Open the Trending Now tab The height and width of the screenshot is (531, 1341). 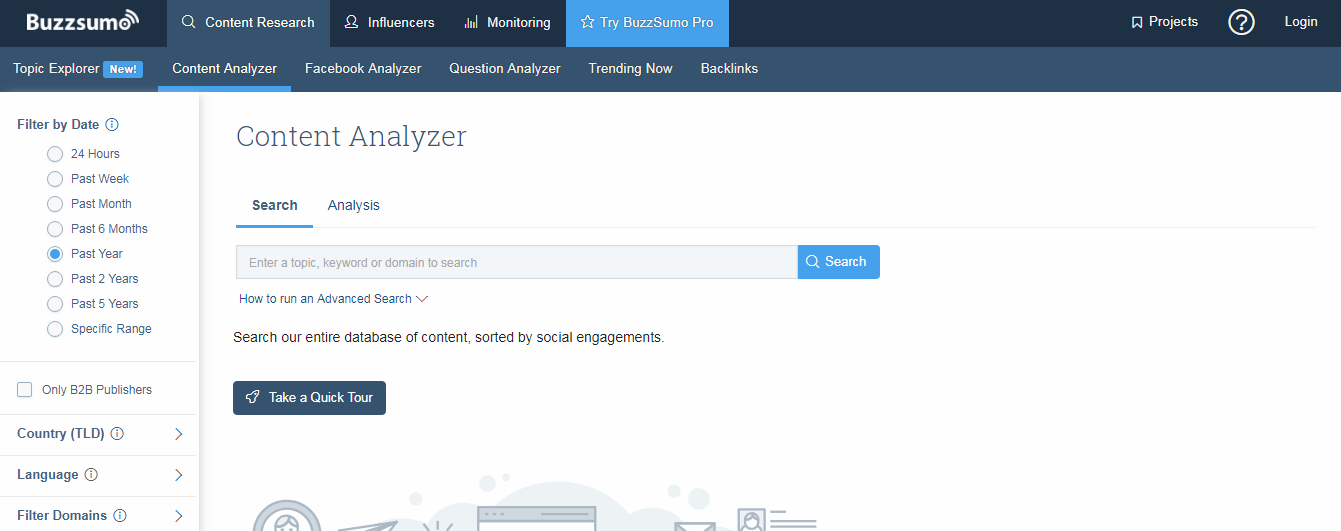pos(630,69)
